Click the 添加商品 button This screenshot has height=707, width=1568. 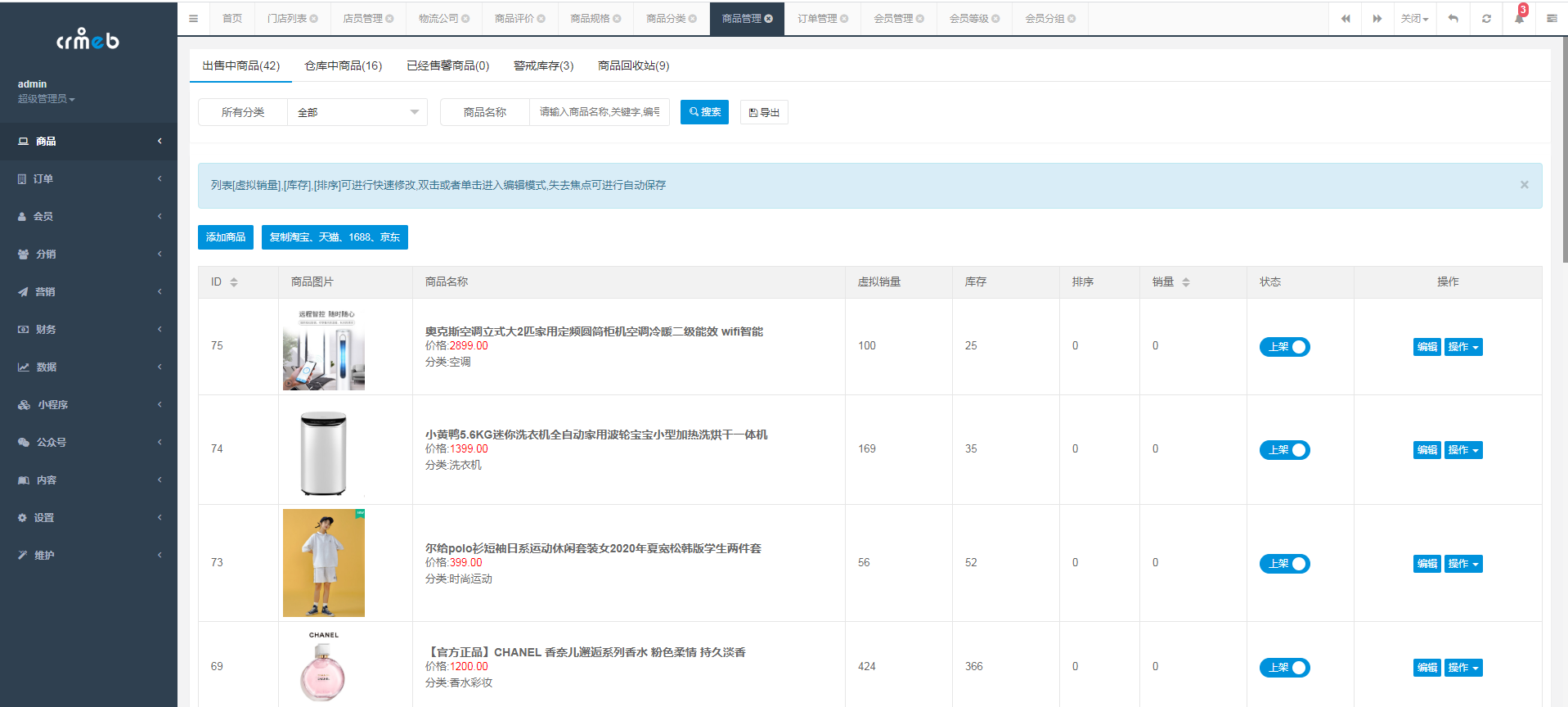(x=225, y=237)
